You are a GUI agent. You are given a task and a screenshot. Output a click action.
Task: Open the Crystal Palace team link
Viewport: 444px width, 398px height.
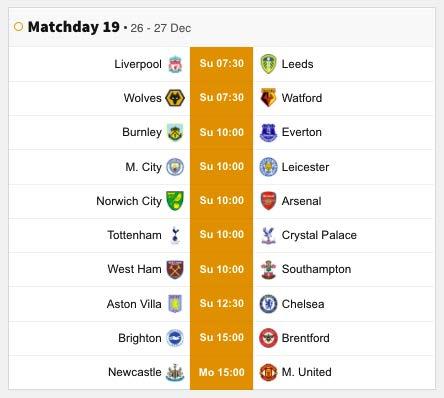tap(319, 235)
